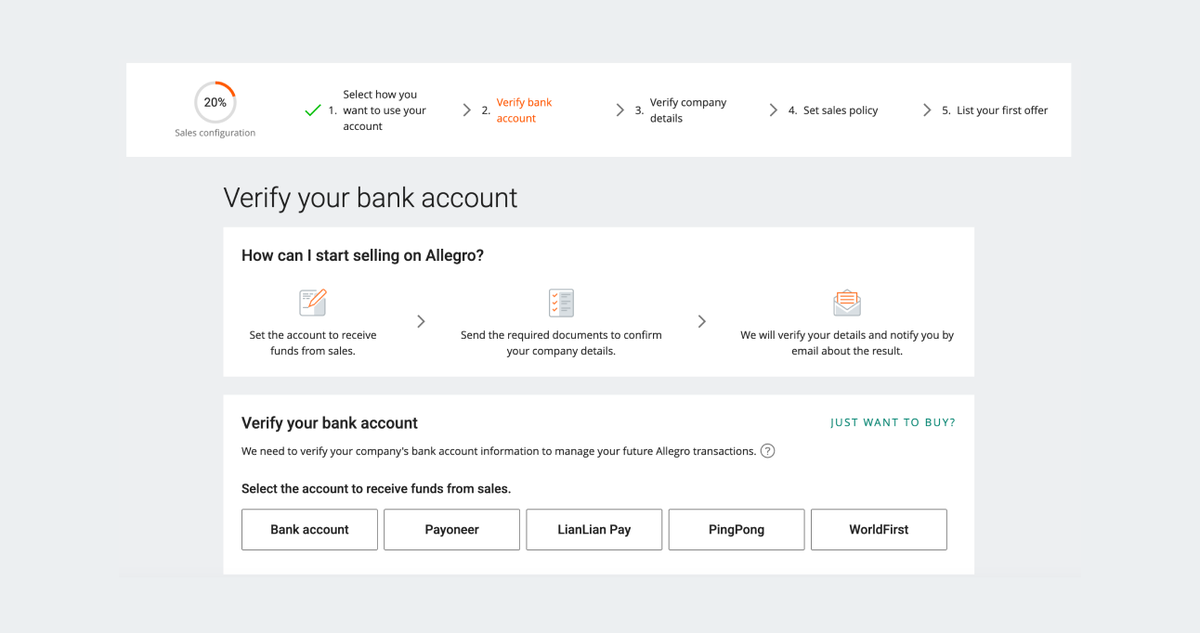Screen dimensions: 1200x633
Task: Pick LianLian Pay for sales funds
Action: point(594,529)
